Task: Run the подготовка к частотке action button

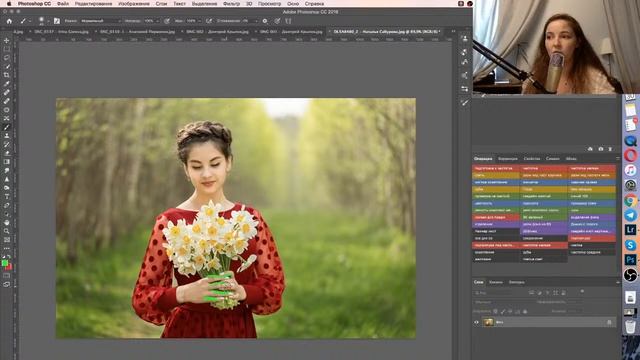Action: (x=496, y=168)
